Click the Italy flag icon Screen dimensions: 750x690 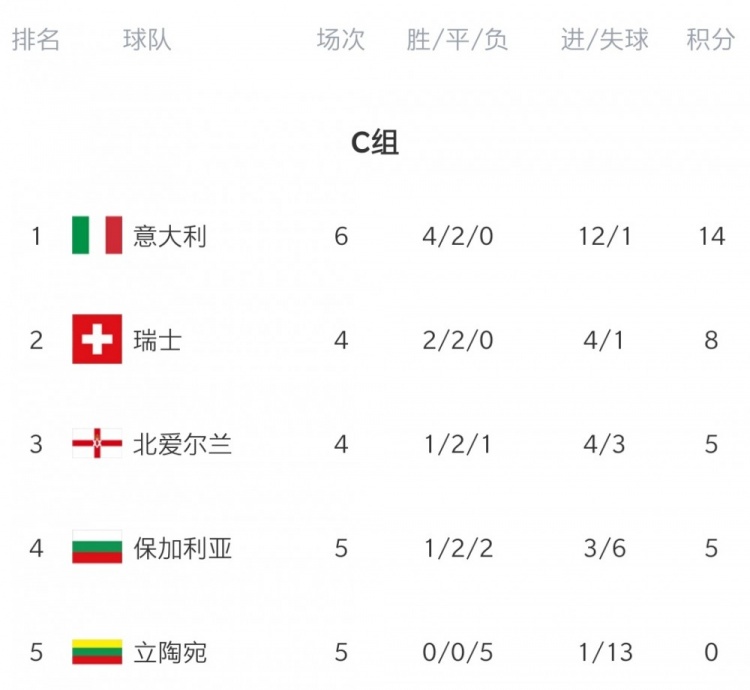pos(97,235)
